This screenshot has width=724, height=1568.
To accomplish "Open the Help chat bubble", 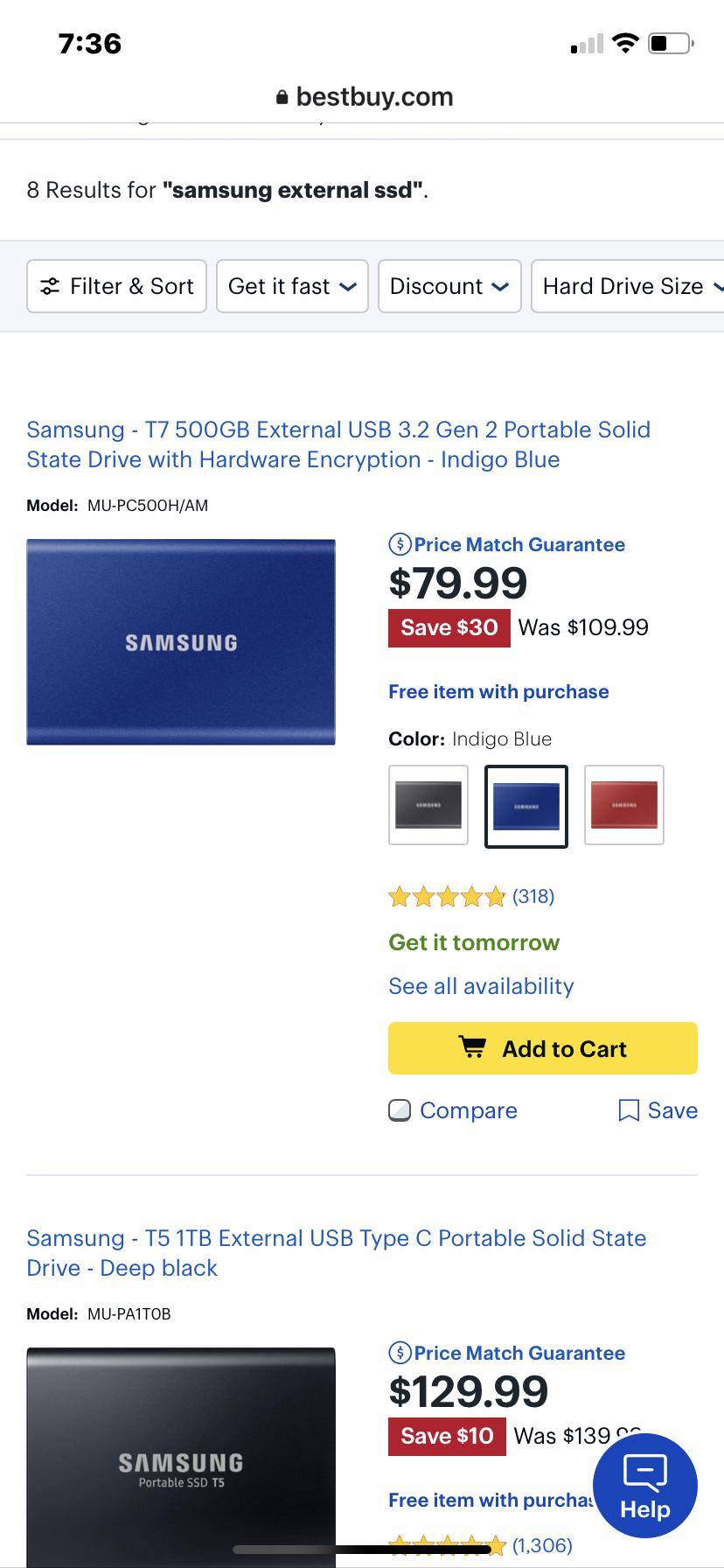I will [644, 1486].
